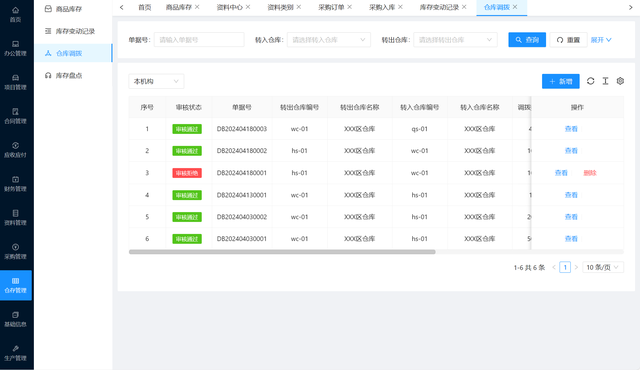This screenshot has height=370, width=640.
Task: Click the qs-01 warehouse code cell
Action: tap(420, 129)
